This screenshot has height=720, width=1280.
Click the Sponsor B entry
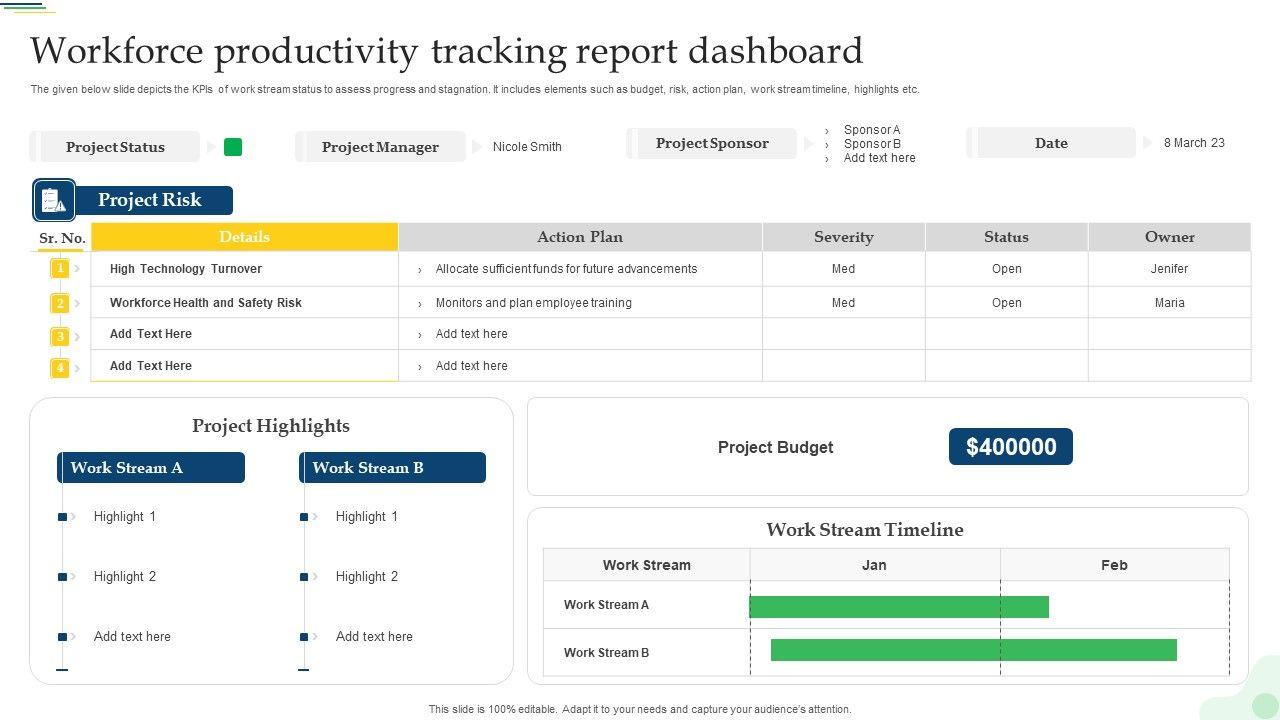[872, 144]
